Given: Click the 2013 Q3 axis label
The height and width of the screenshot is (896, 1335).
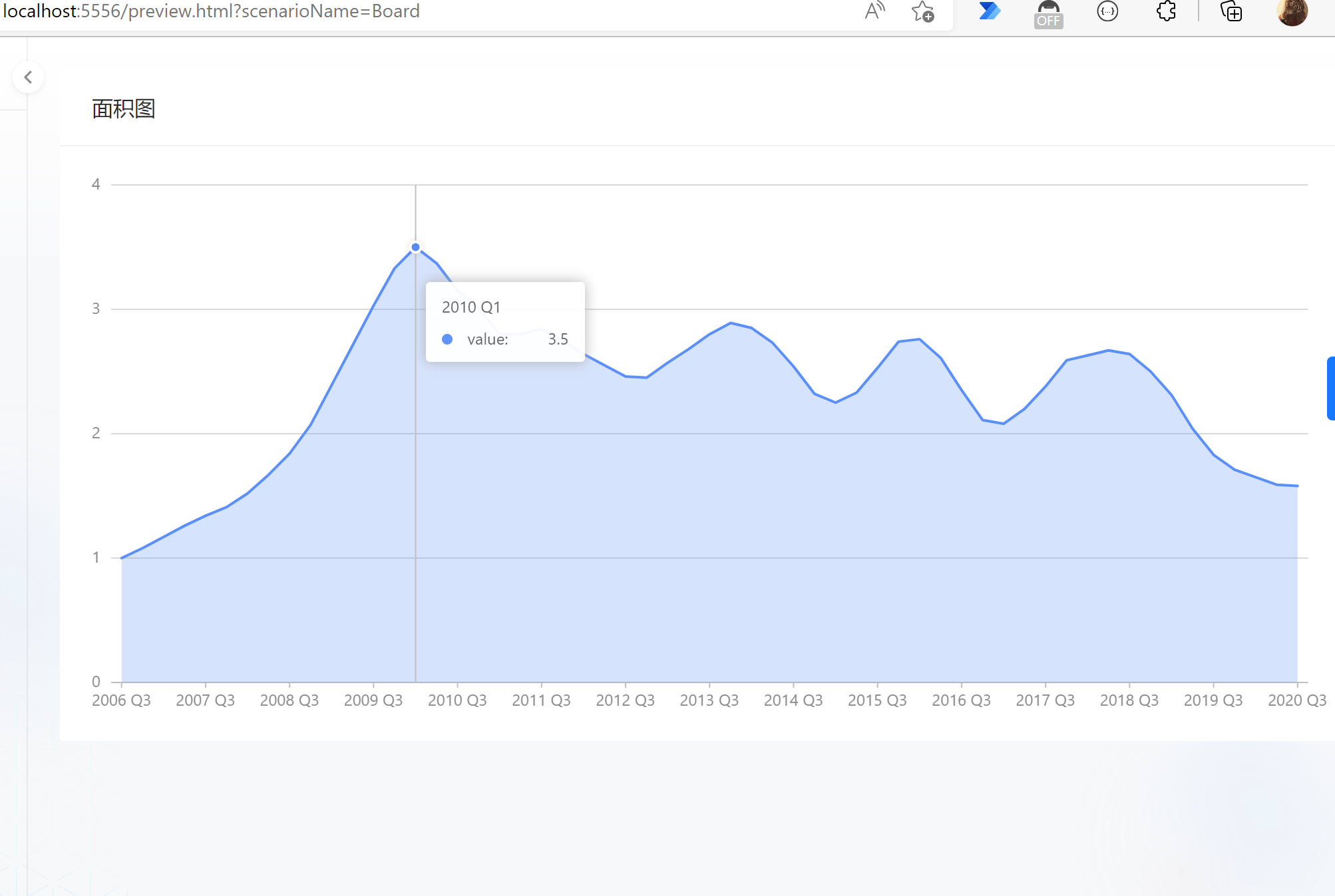Looking at the screenshot, I should pos(709,700).
